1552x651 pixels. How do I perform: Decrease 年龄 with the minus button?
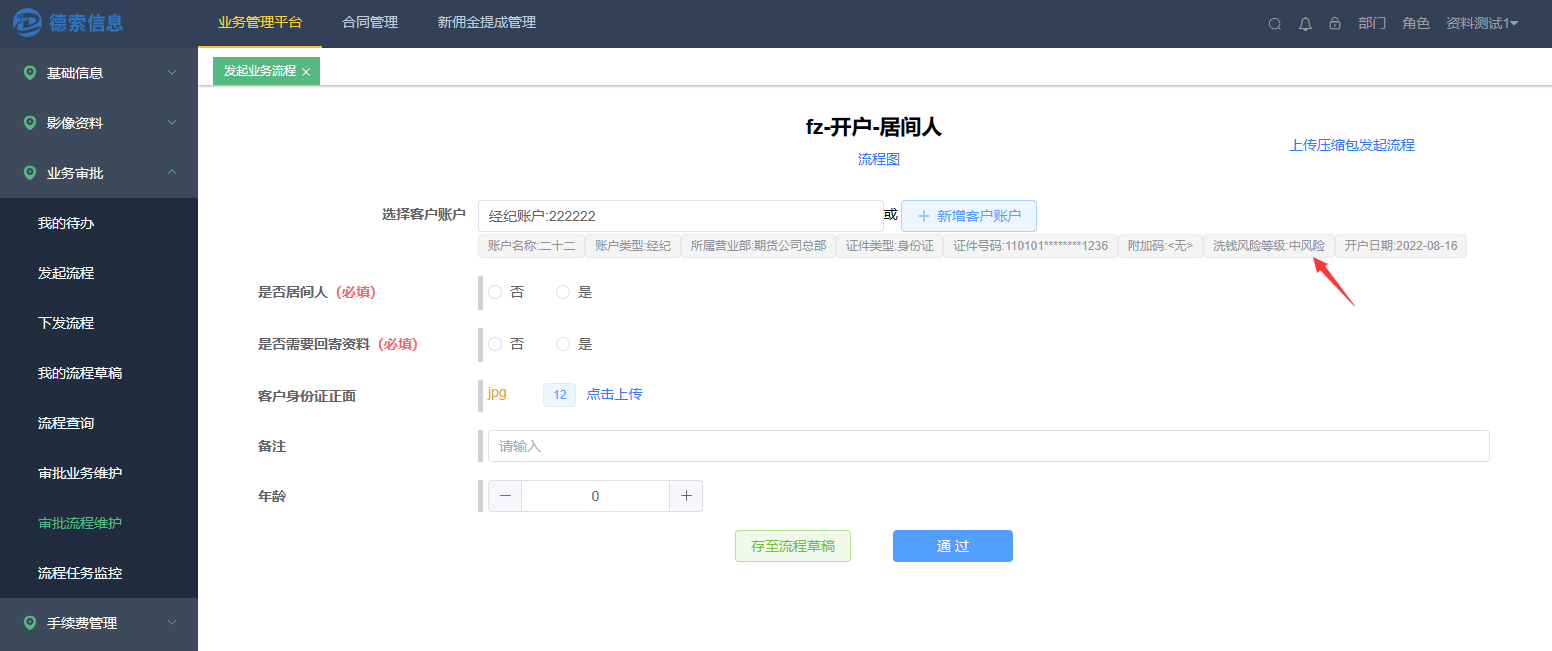click(x=505, y=496)
